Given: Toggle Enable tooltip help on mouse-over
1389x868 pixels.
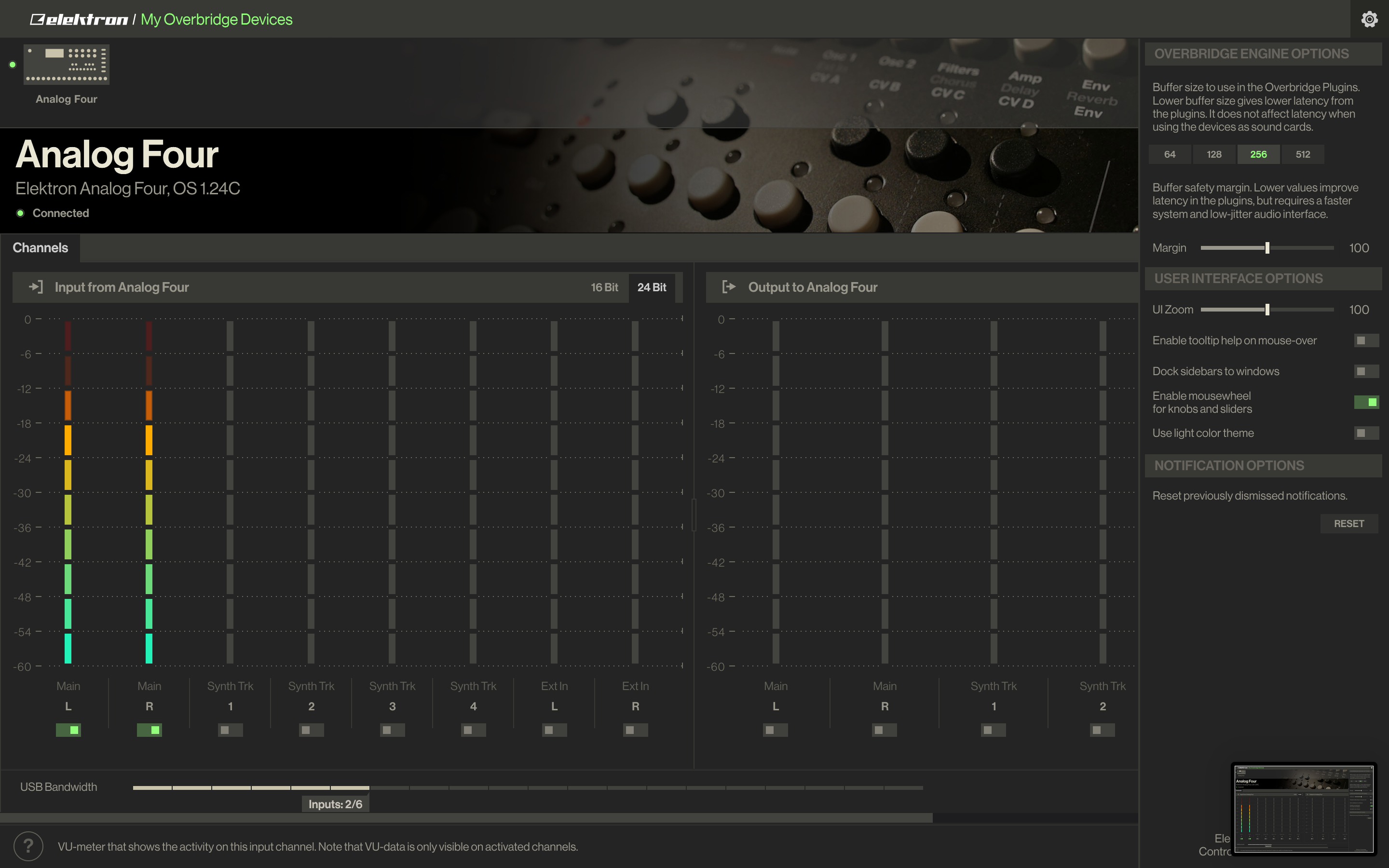Looking at the screenshot, I should tap(1366, 340).
